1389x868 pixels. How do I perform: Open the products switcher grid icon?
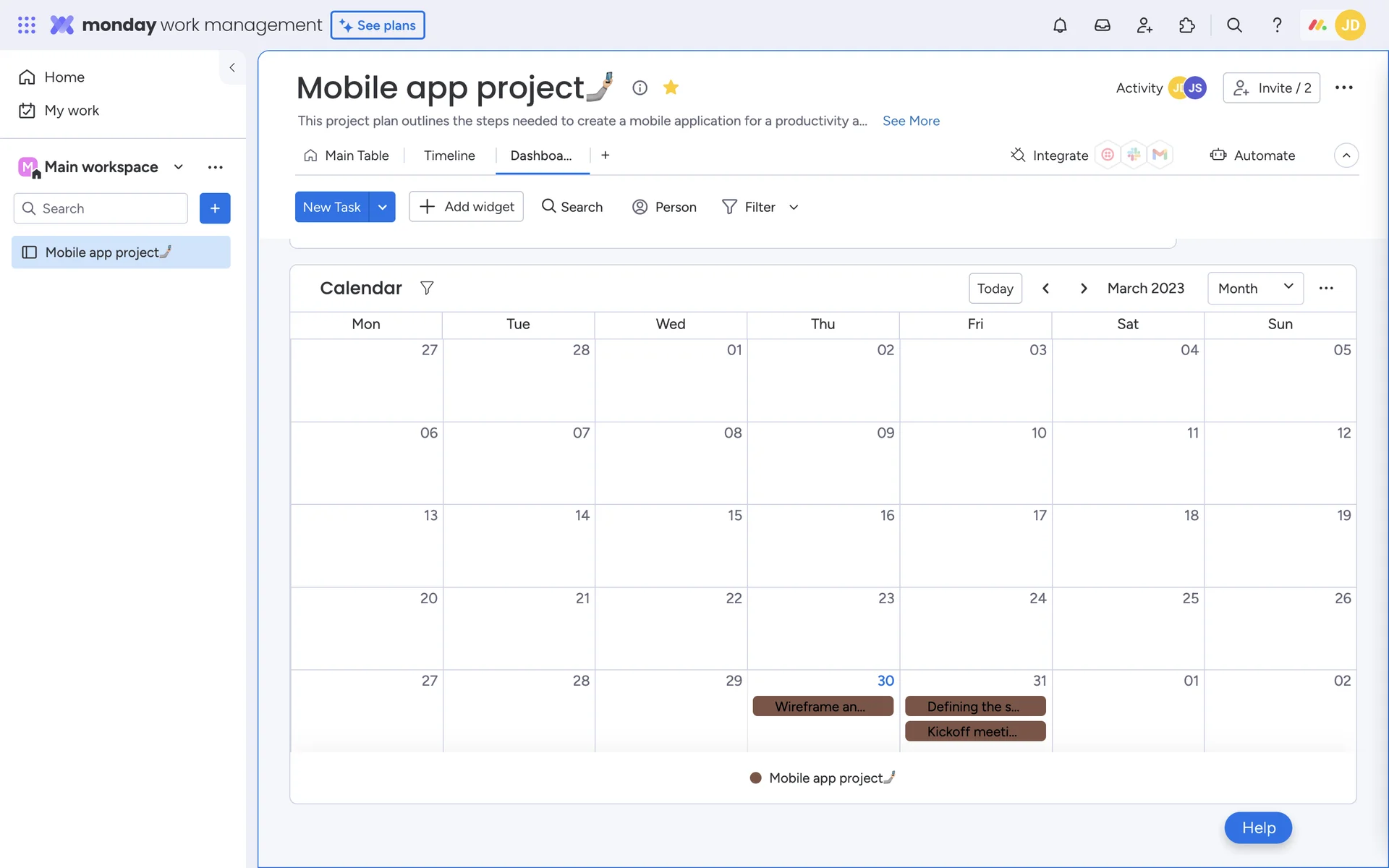[x=27, y=25]
